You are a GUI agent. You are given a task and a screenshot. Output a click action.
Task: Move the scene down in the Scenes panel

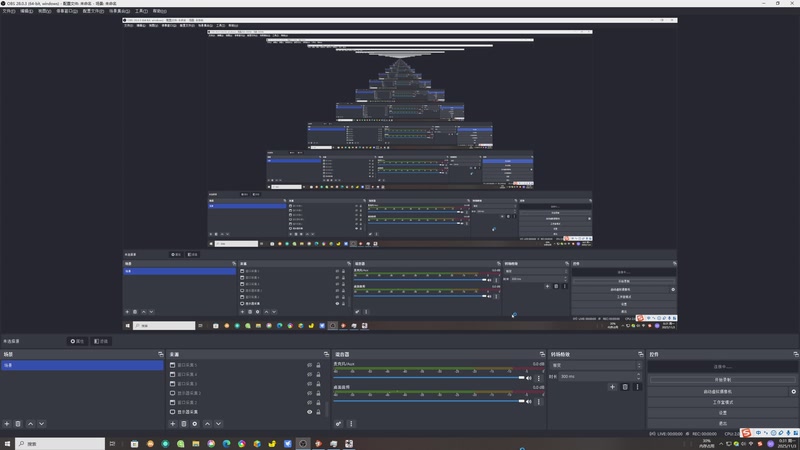click(x=42, y=423)
